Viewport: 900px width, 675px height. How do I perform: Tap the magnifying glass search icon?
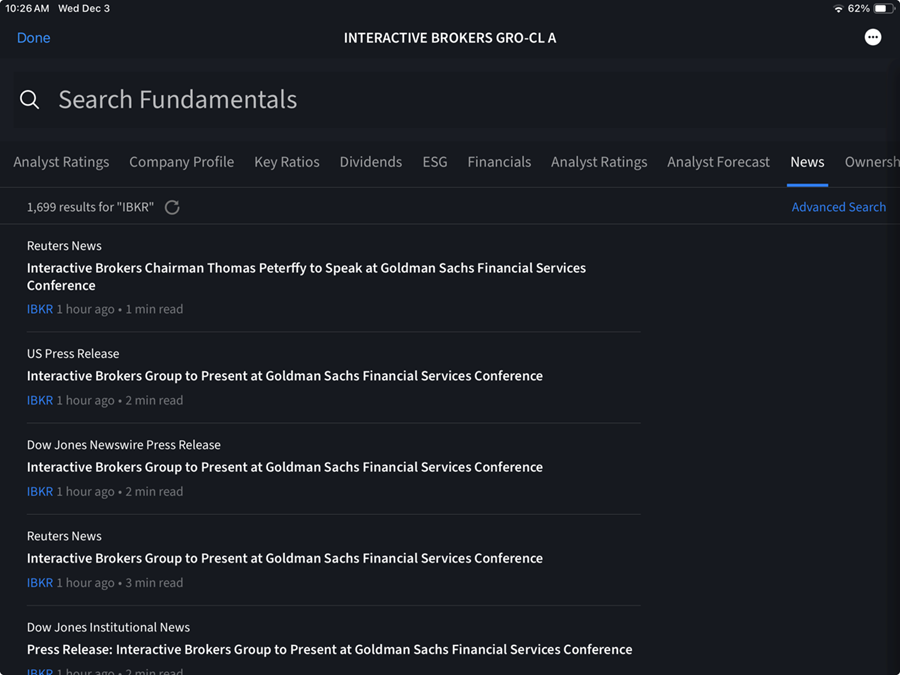(x=29, y=99)
